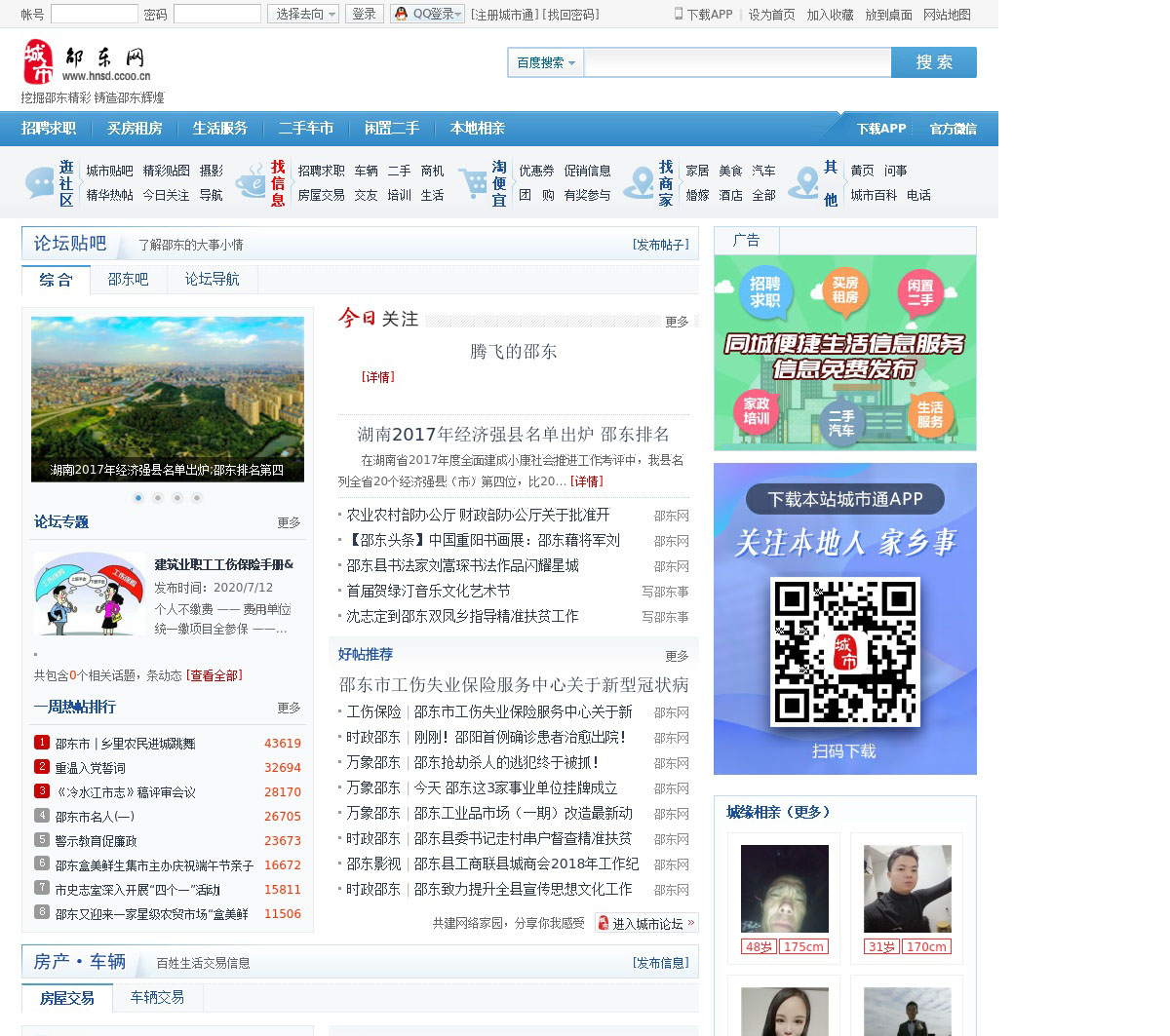Viewport: 1170px width, 1036px height.
Task: Click the 下载APP phone icon in top bar
Action: [679, 14]
